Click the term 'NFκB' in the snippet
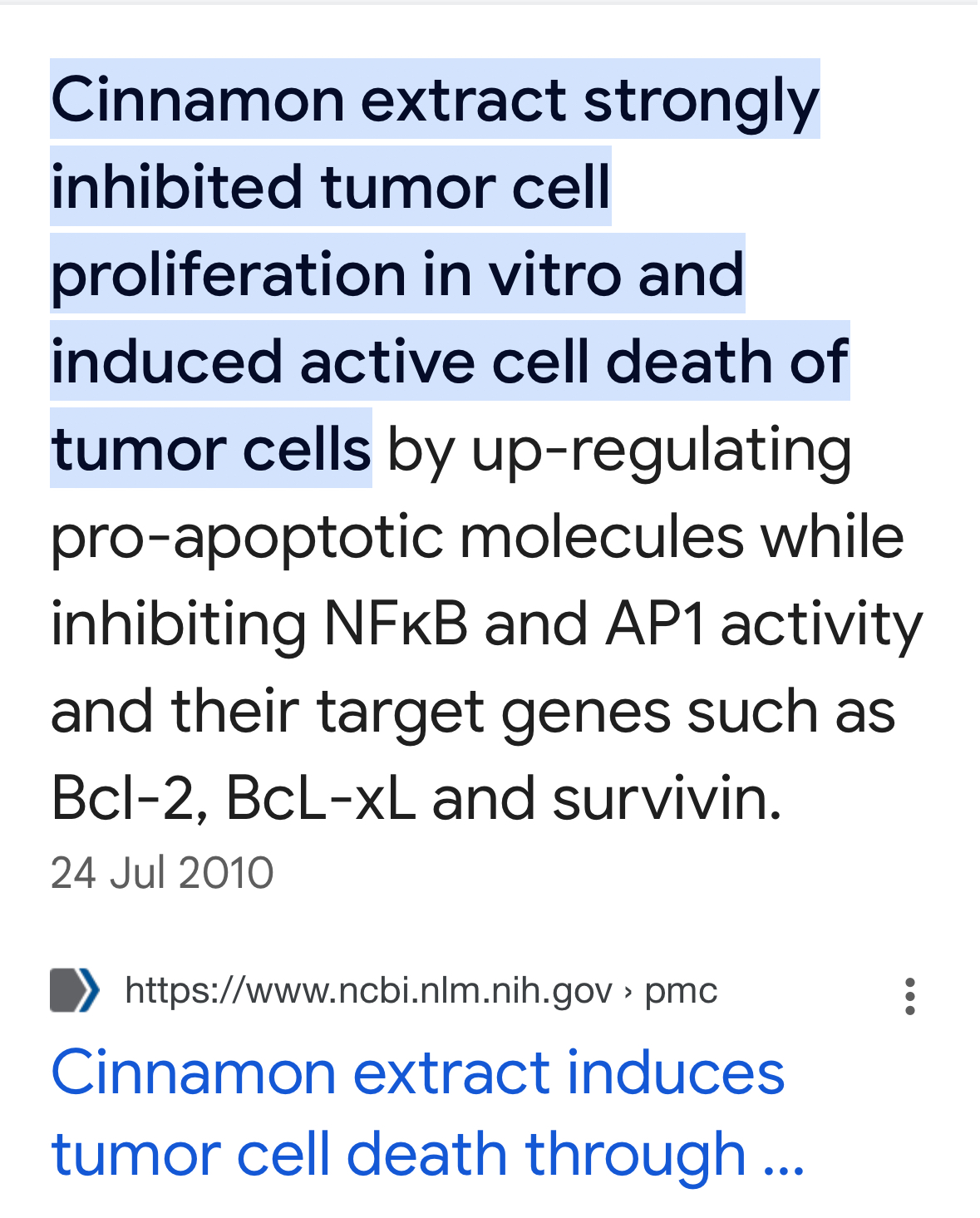The width and height of the screenshot is (980, 1218). coord(396,624)
